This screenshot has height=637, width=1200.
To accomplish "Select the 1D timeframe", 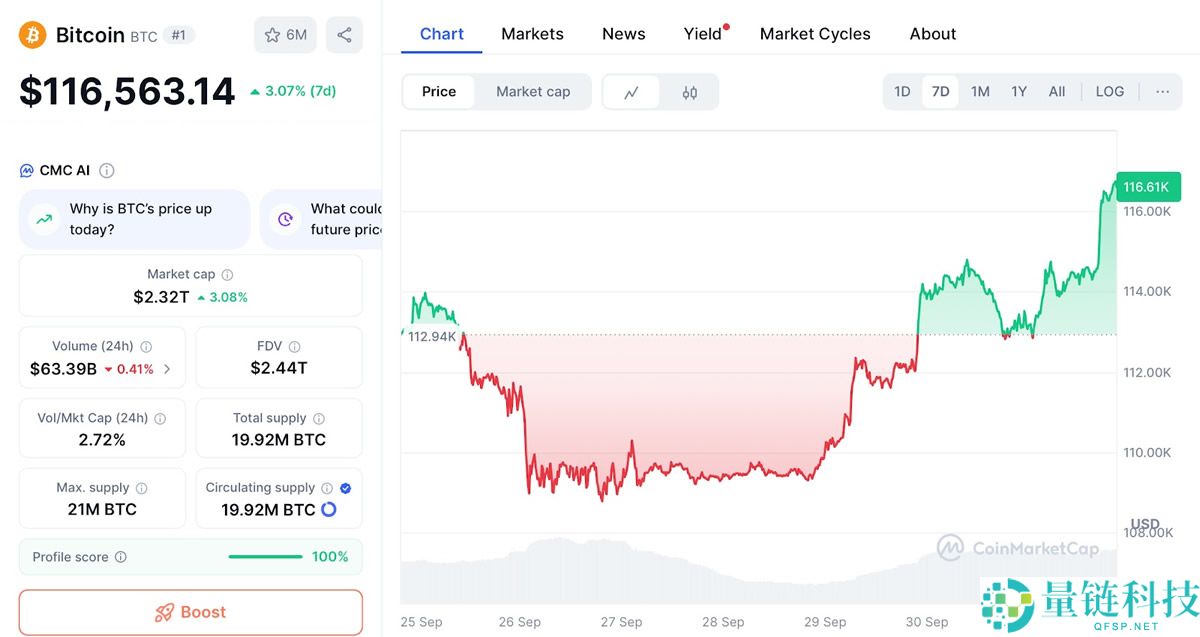I will (901, 91).
